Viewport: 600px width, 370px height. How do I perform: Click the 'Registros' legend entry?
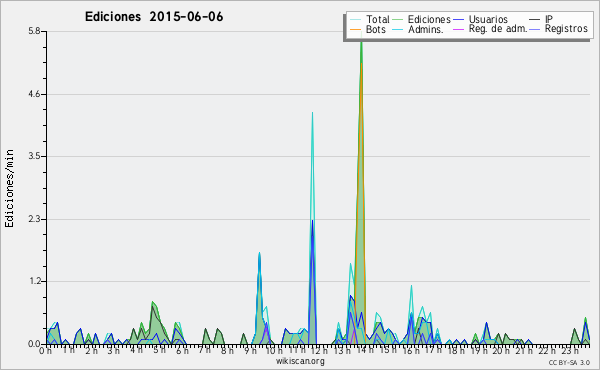click(566, 29)
